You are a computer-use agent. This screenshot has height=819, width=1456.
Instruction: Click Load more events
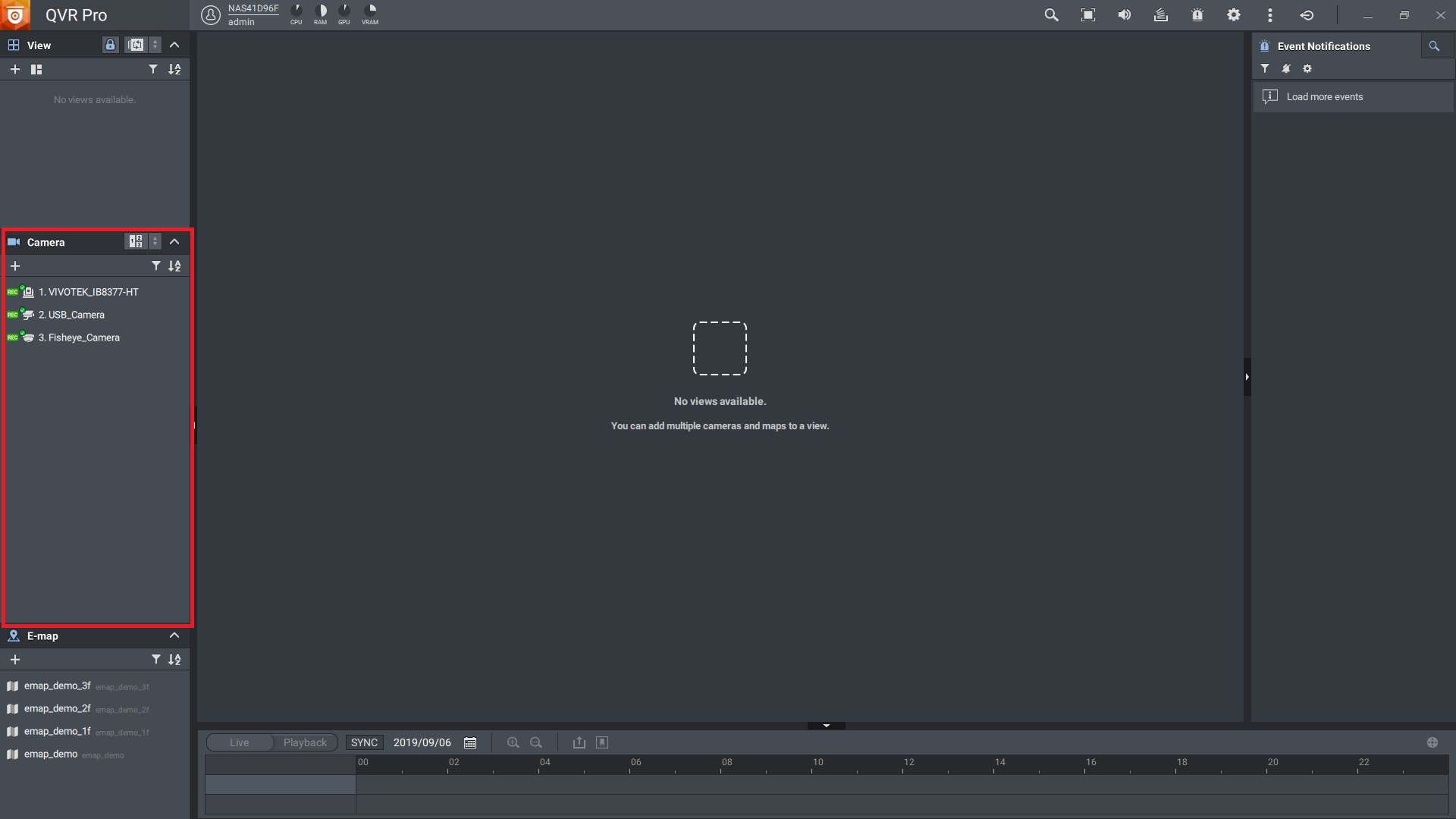tap(1324, 97)
